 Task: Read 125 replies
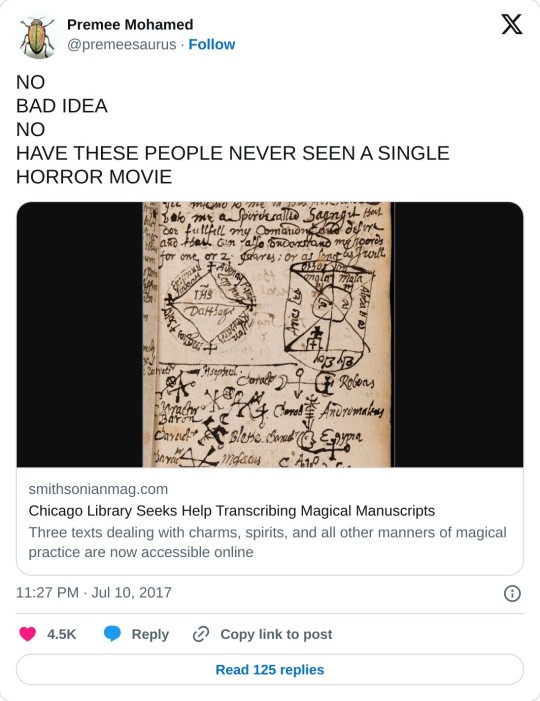click(x=270, y=669)
